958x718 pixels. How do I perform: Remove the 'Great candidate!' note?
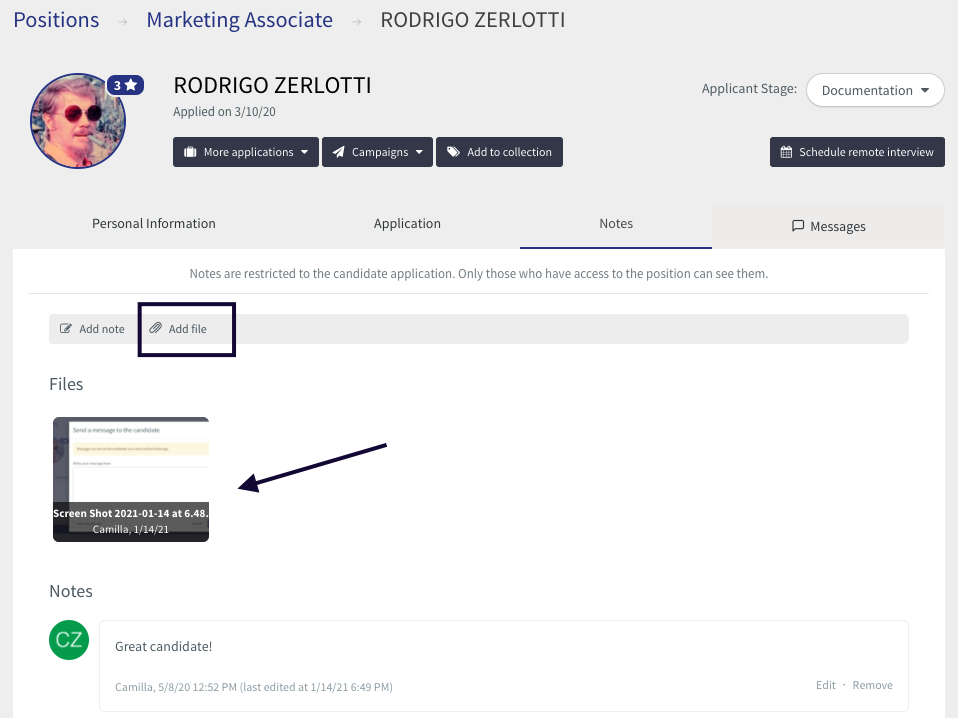[872, 685]
